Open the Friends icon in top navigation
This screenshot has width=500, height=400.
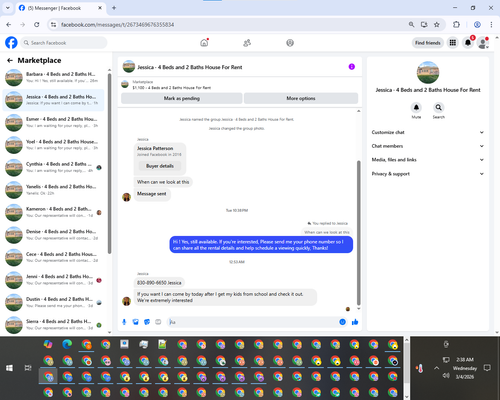(x=247, y=43)
